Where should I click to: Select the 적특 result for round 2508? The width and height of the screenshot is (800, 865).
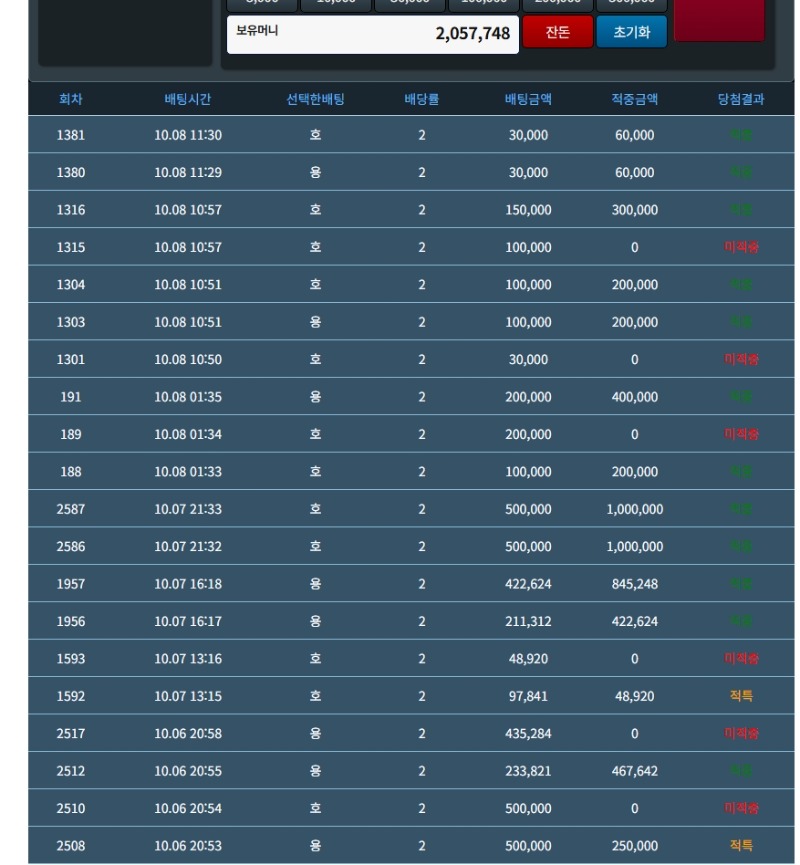(741, 846)
